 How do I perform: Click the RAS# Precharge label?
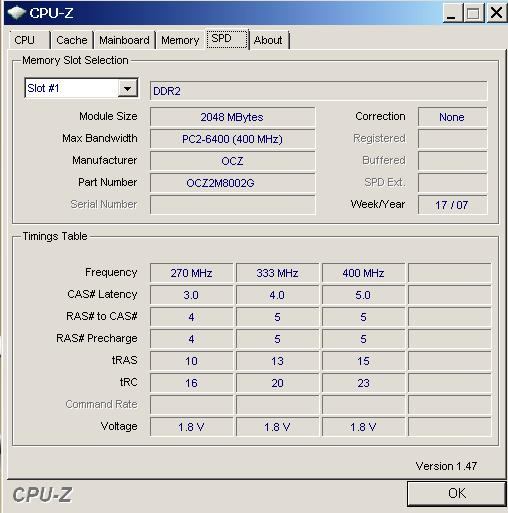pos(97,338)
